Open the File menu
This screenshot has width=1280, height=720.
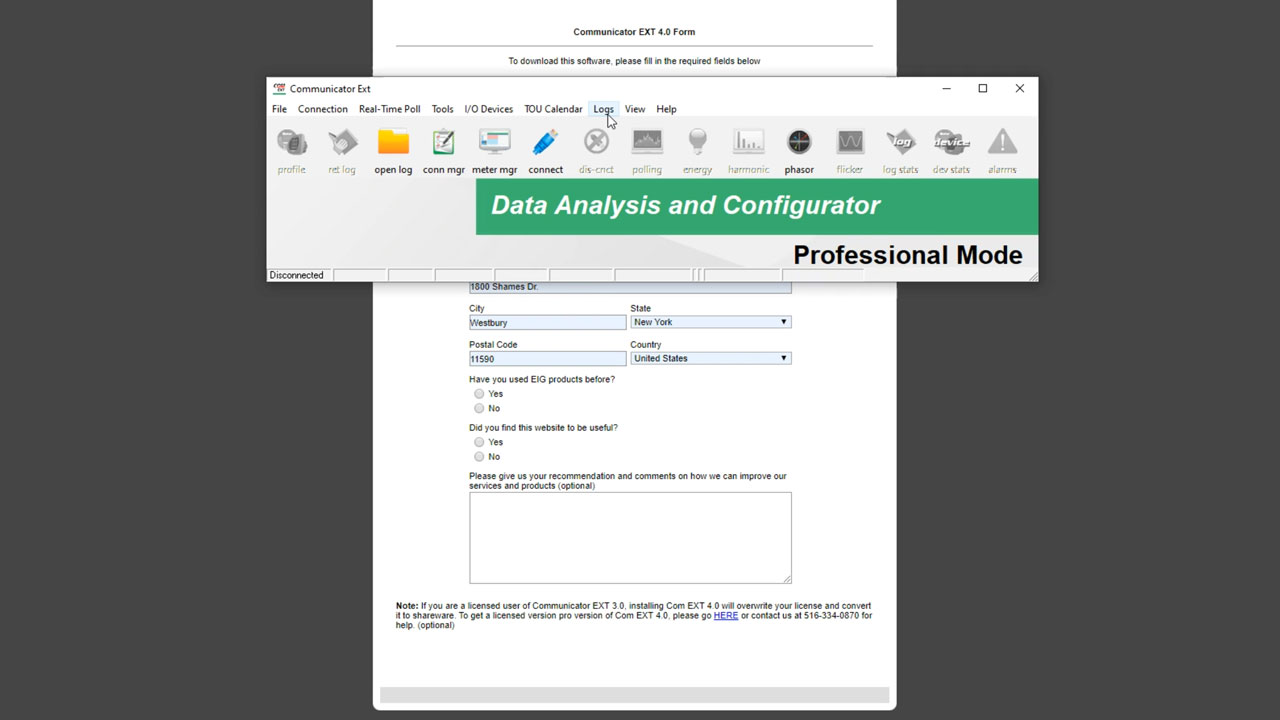pyautogui.click(x=279, y=109)
